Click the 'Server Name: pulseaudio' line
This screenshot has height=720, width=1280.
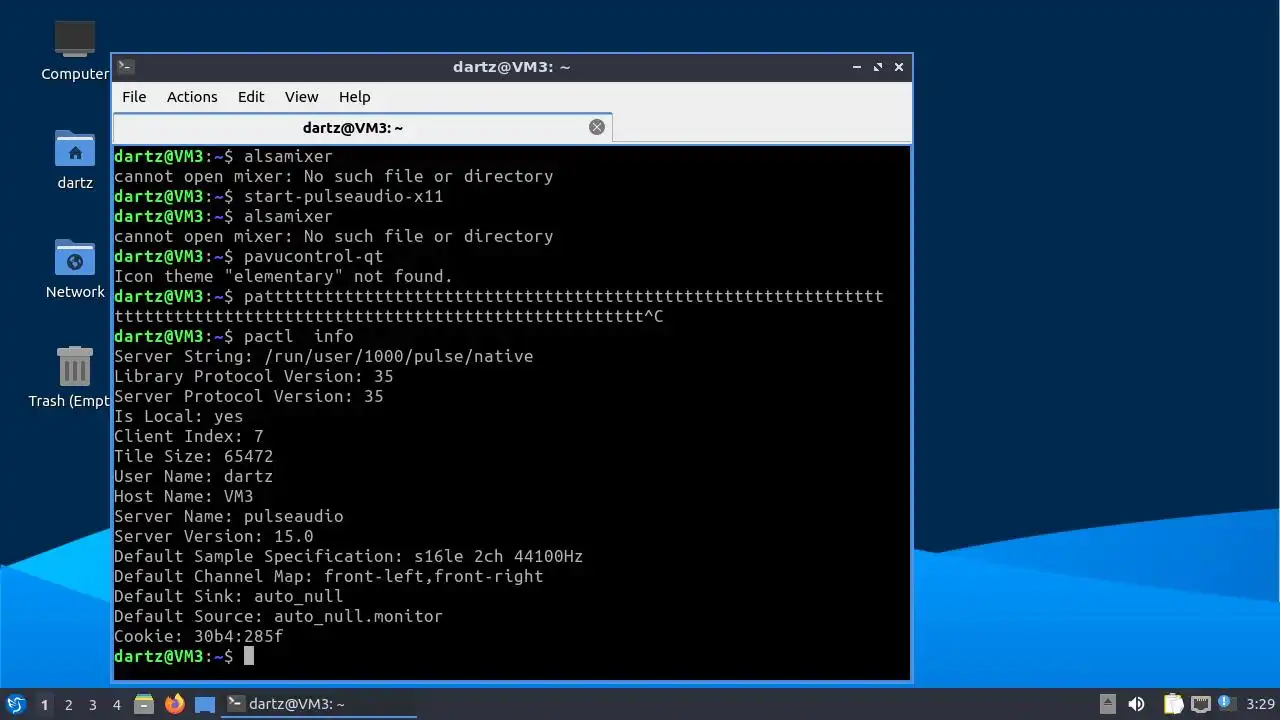pos(229,516)
